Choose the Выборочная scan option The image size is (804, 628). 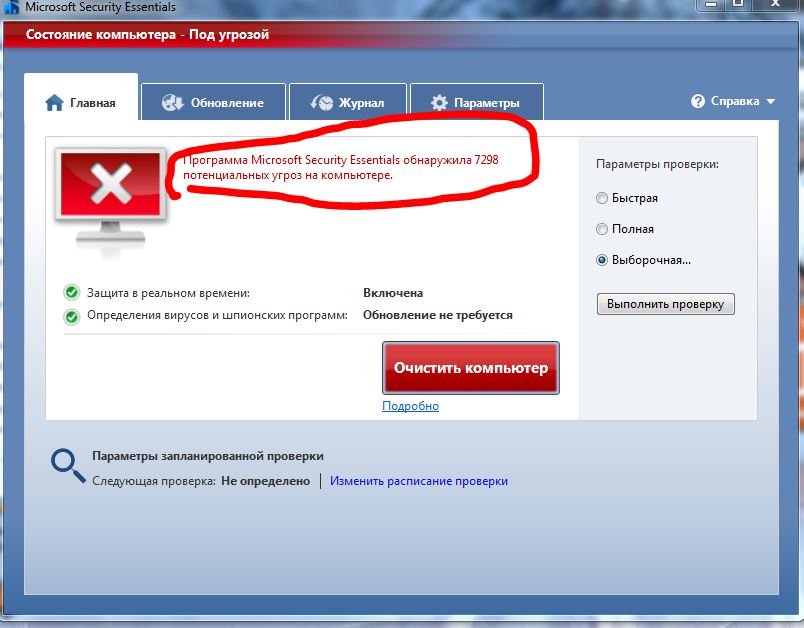pos(602,260)
